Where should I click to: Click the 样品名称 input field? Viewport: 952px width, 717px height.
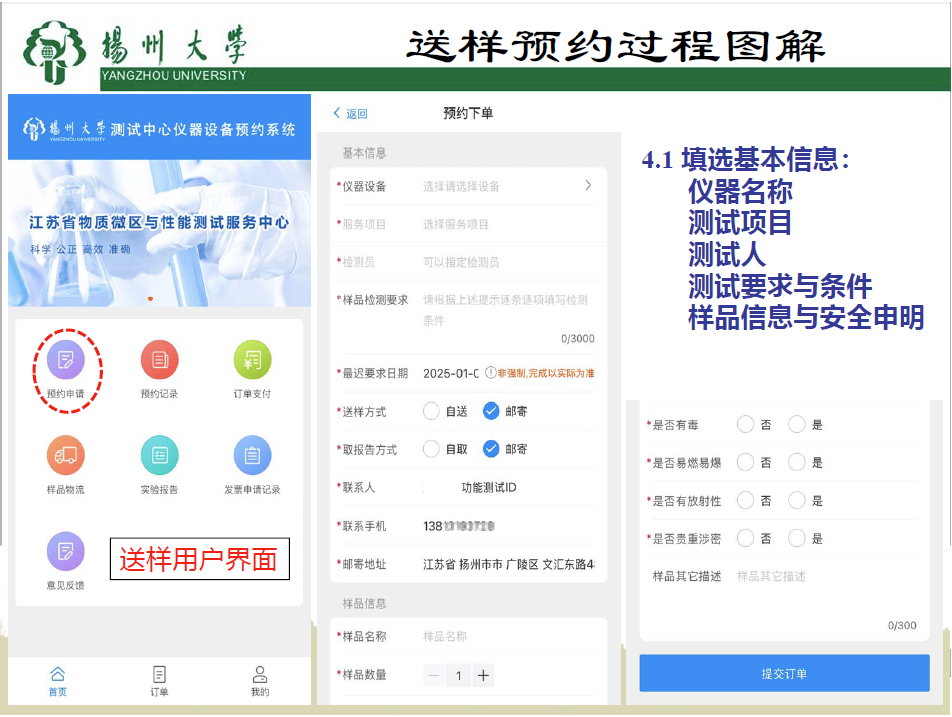505,637
